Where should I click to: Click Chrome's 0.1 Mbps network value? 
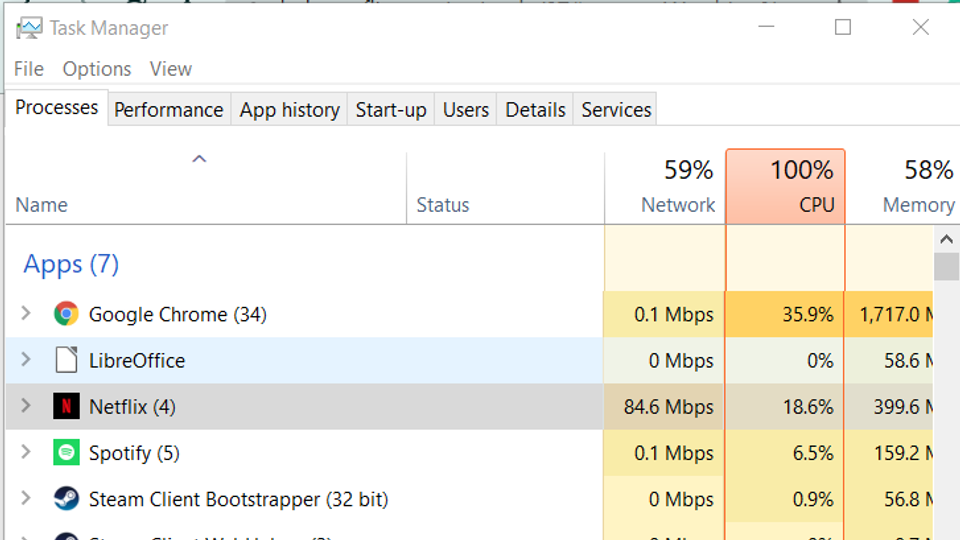(673, 315)
